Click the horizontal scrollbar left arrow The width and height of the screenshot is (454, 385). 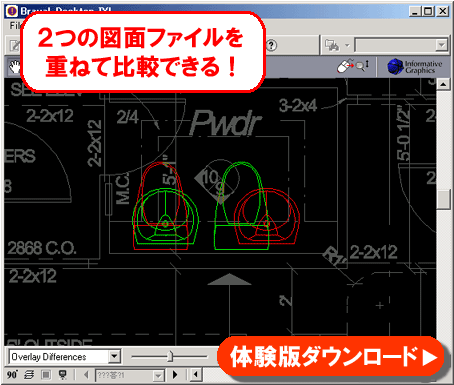coord(196,375)
